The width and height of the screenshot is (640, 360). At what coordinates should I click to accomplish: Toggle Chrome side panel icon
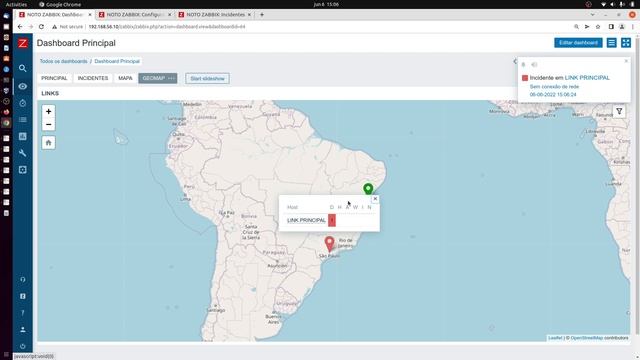611,27
